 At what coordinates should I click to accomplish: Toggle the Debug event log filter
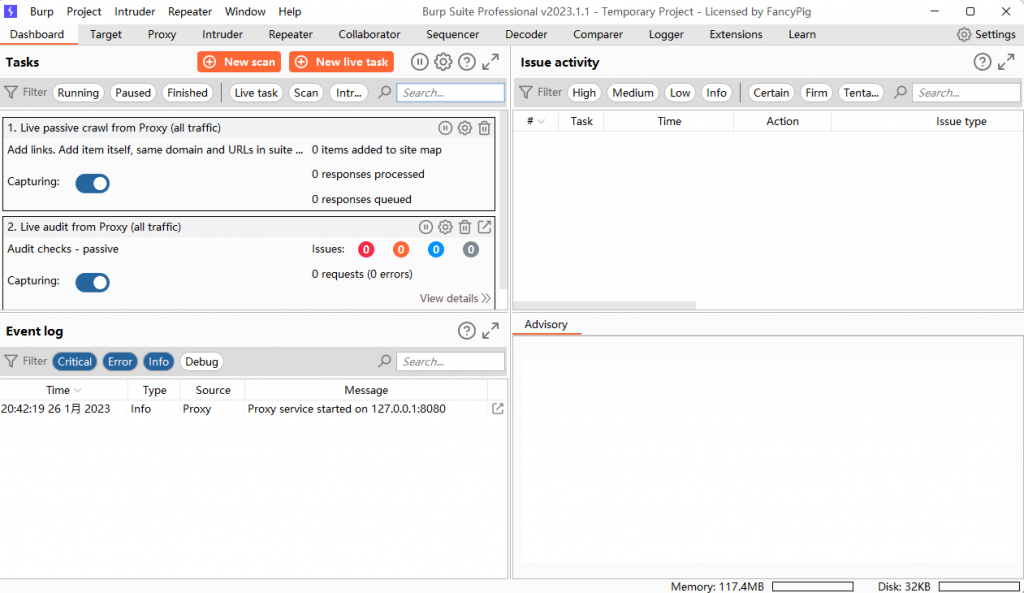point(201,362)
